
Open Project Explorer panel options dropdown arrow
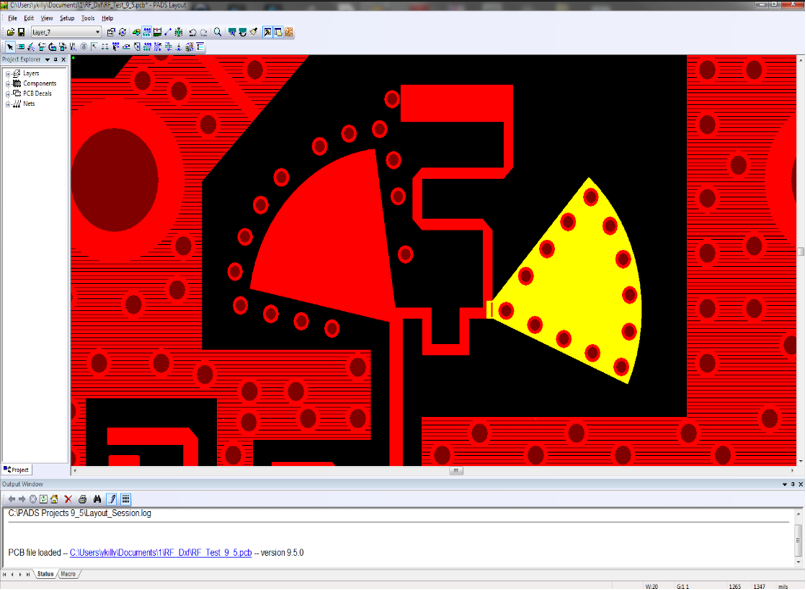(47, 60)
